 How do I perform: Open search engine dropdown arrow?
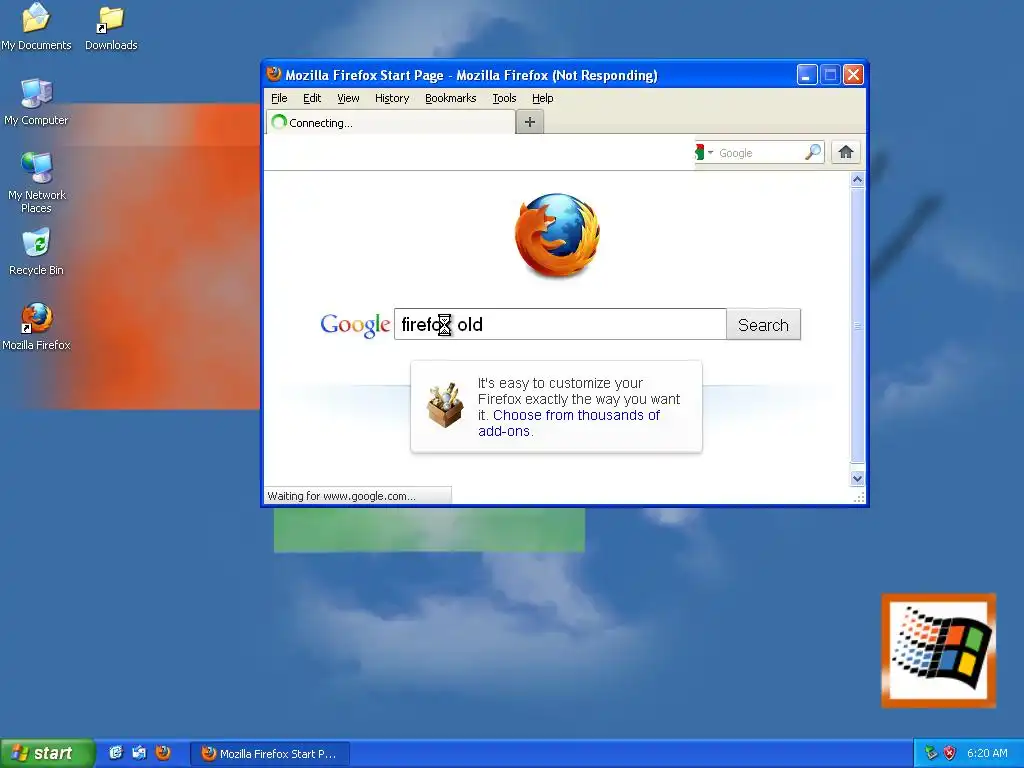(711, 152)
